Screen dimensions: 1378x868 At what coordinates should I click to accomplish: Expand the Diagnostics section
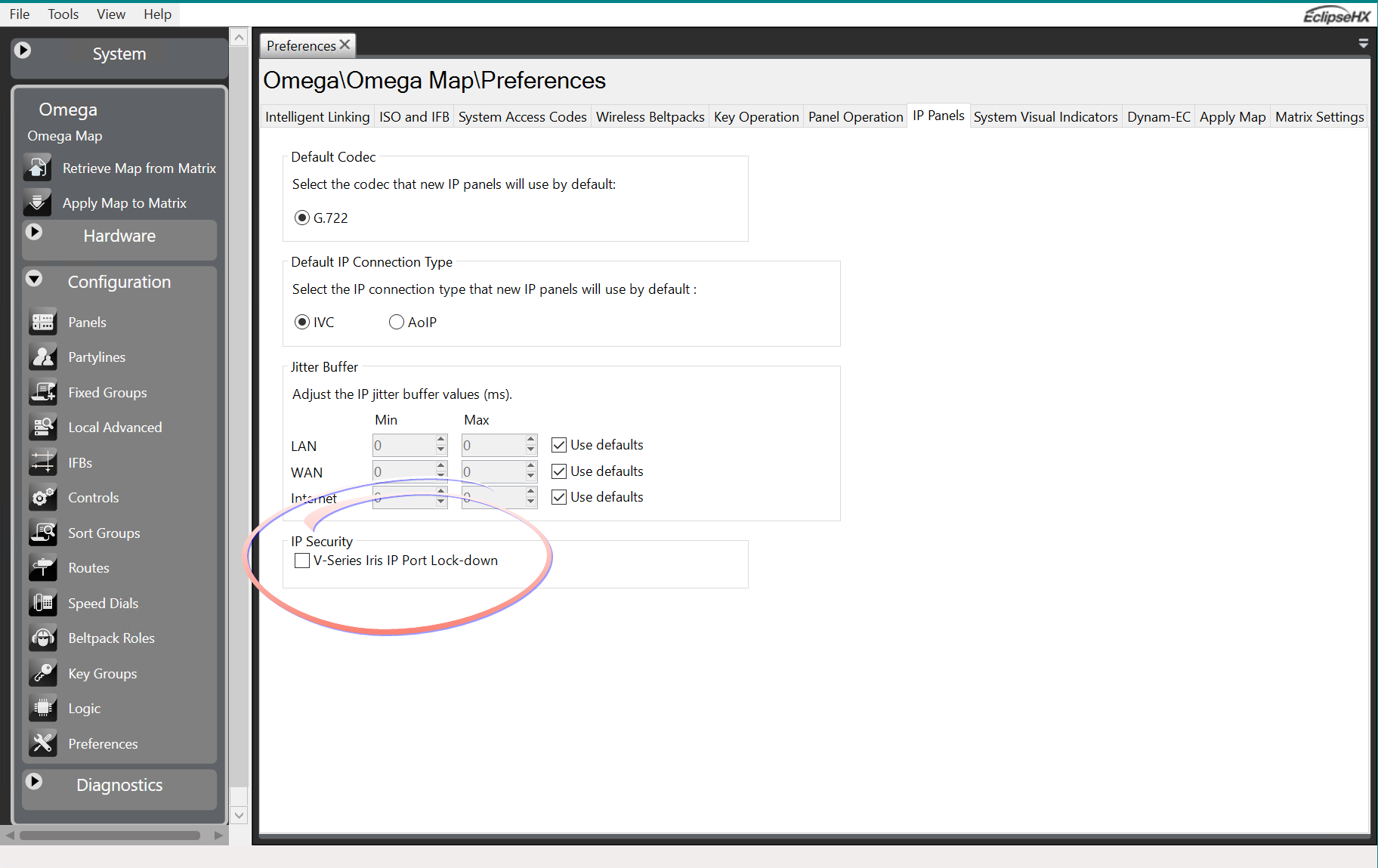(34, 782)
